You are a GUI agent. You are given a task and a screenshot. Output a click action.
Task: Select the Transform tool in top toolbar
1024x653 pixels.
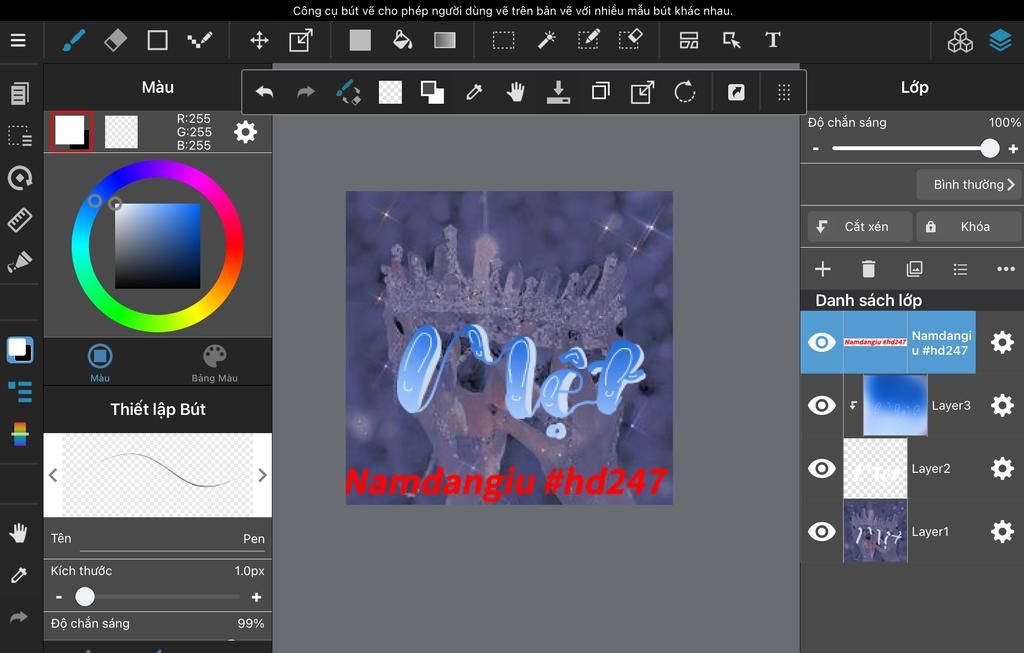tap(301, 40)
